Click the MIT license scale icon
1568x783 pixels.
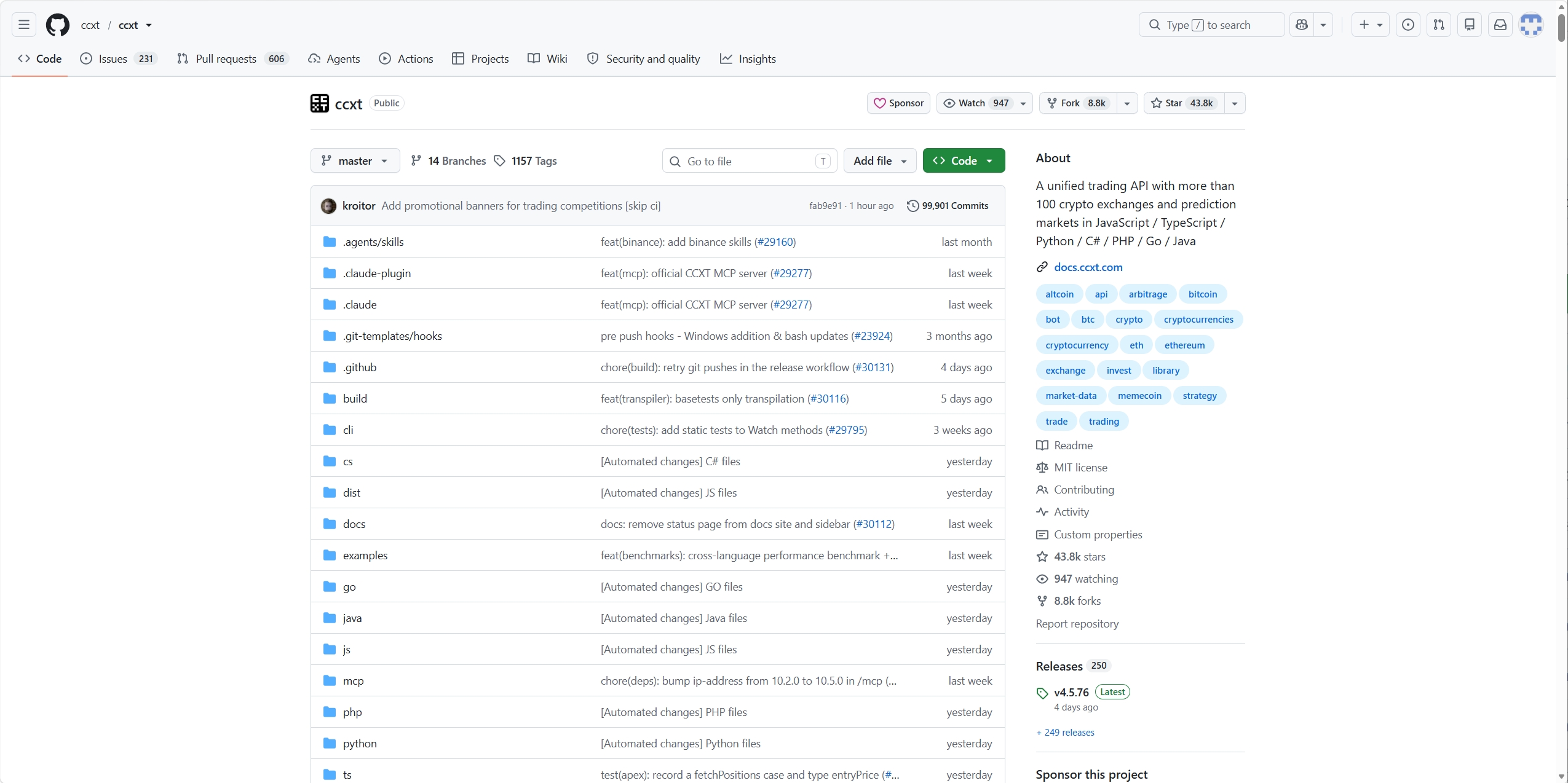click(x=1042, y=467)
